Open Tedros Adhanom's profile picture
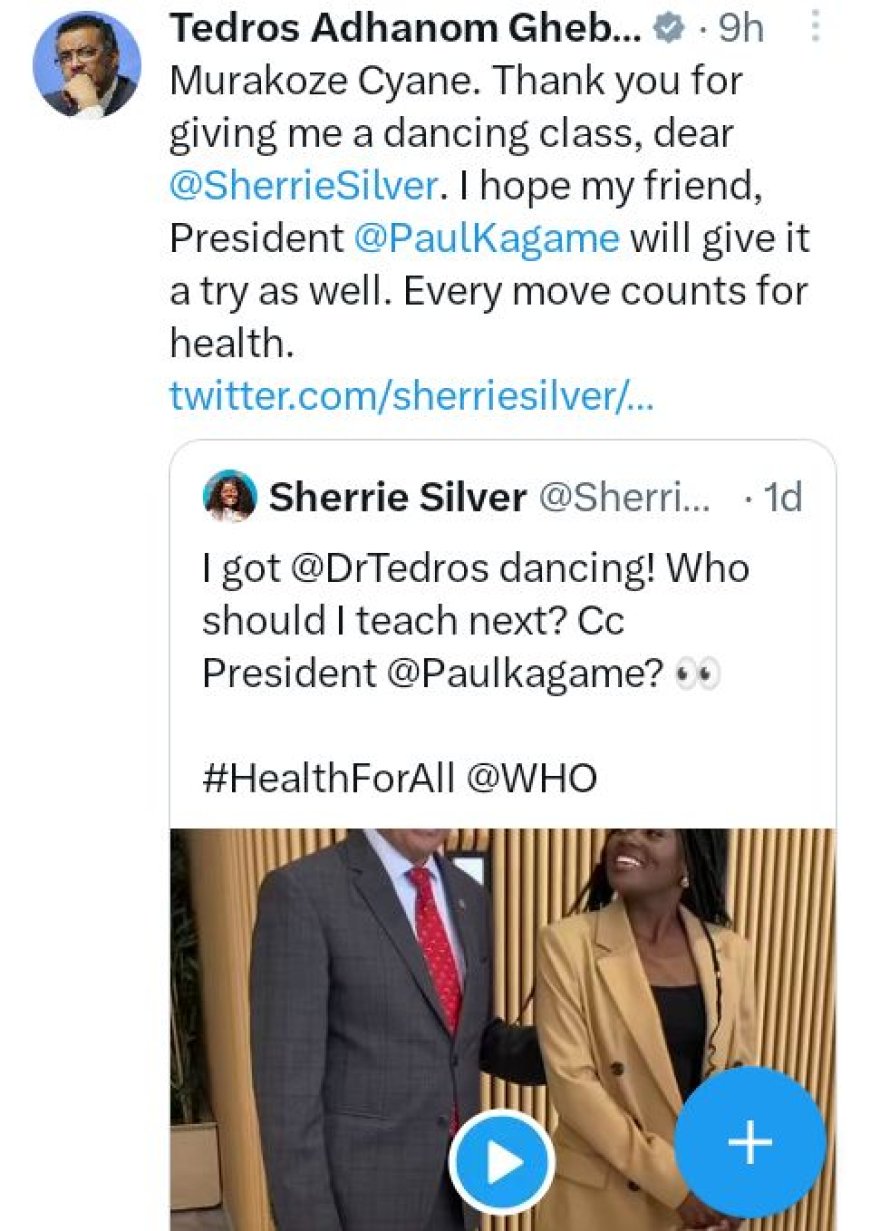The height and width of the screenshot is (1231, 870). (87, 63)
